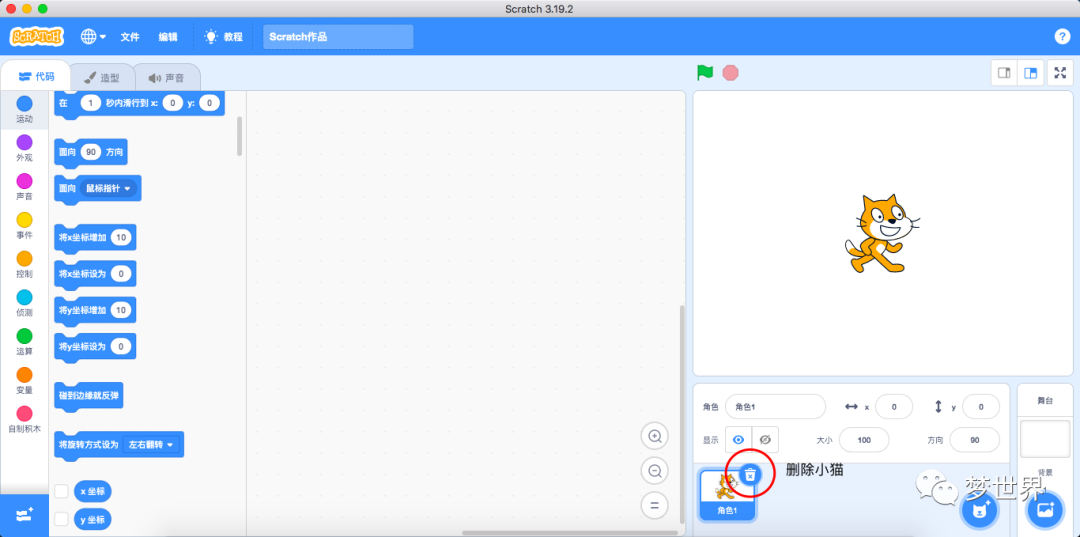
Task: Enter full screen stage mode
Action: click(1061, 73)
